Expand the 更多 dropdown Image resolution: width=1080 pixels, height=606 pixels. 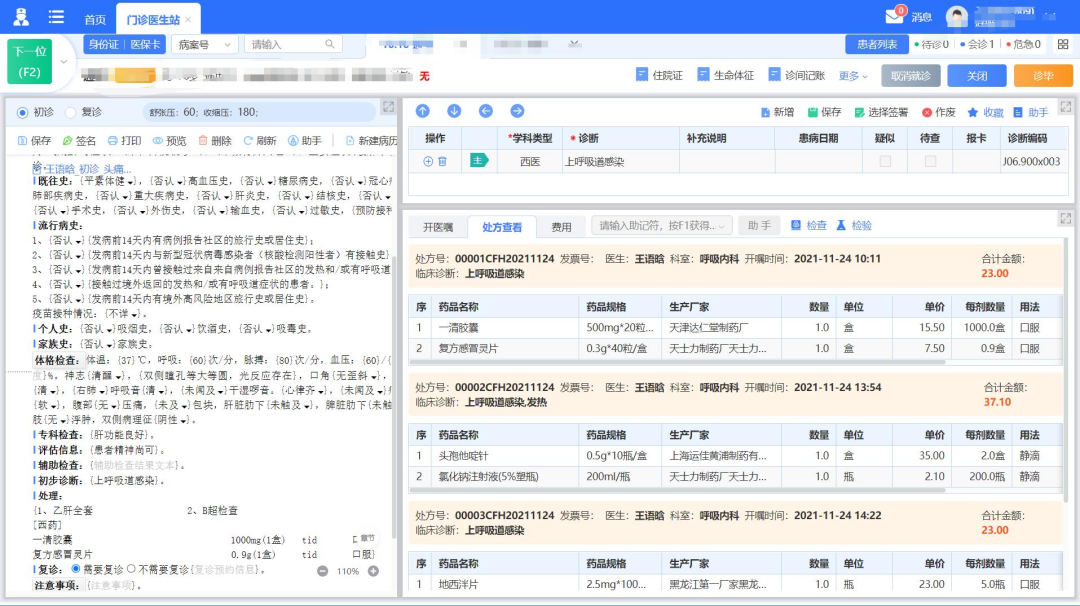853,76
